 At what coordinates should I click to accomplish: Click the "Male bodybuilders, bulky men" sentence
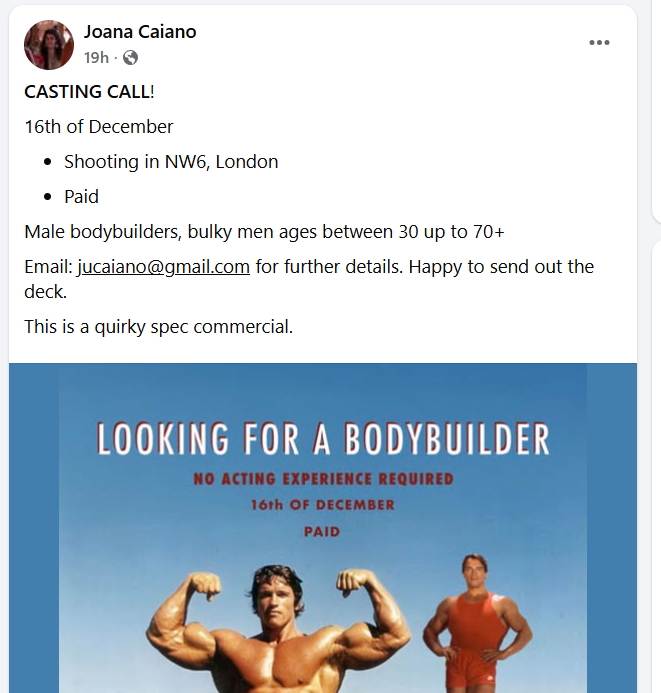tap(264, 232)
